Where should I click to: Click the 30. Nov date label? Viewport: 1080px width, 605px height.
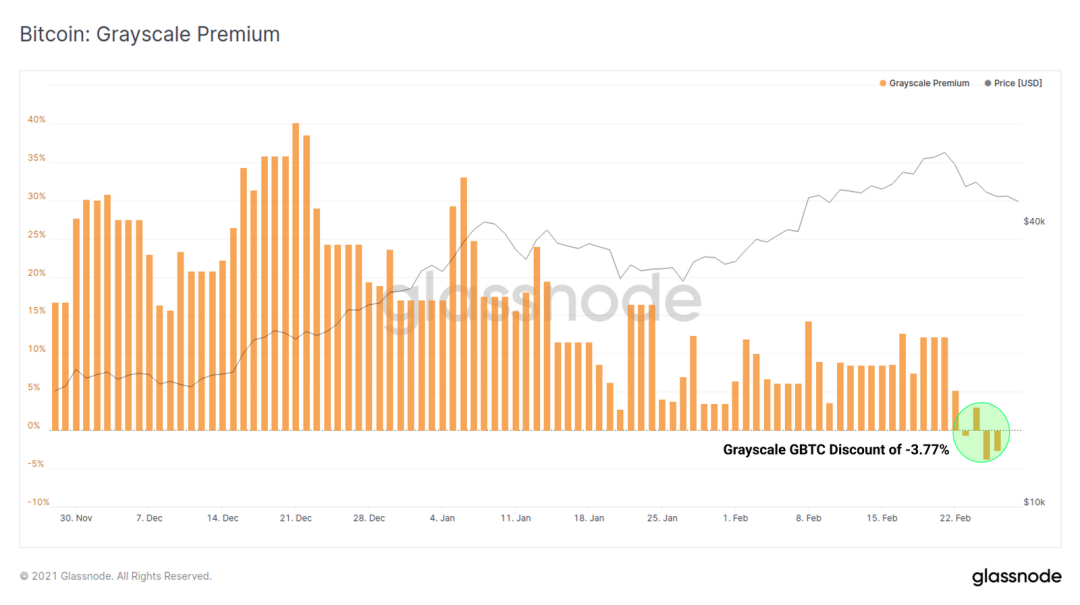[x=76, y=518]
